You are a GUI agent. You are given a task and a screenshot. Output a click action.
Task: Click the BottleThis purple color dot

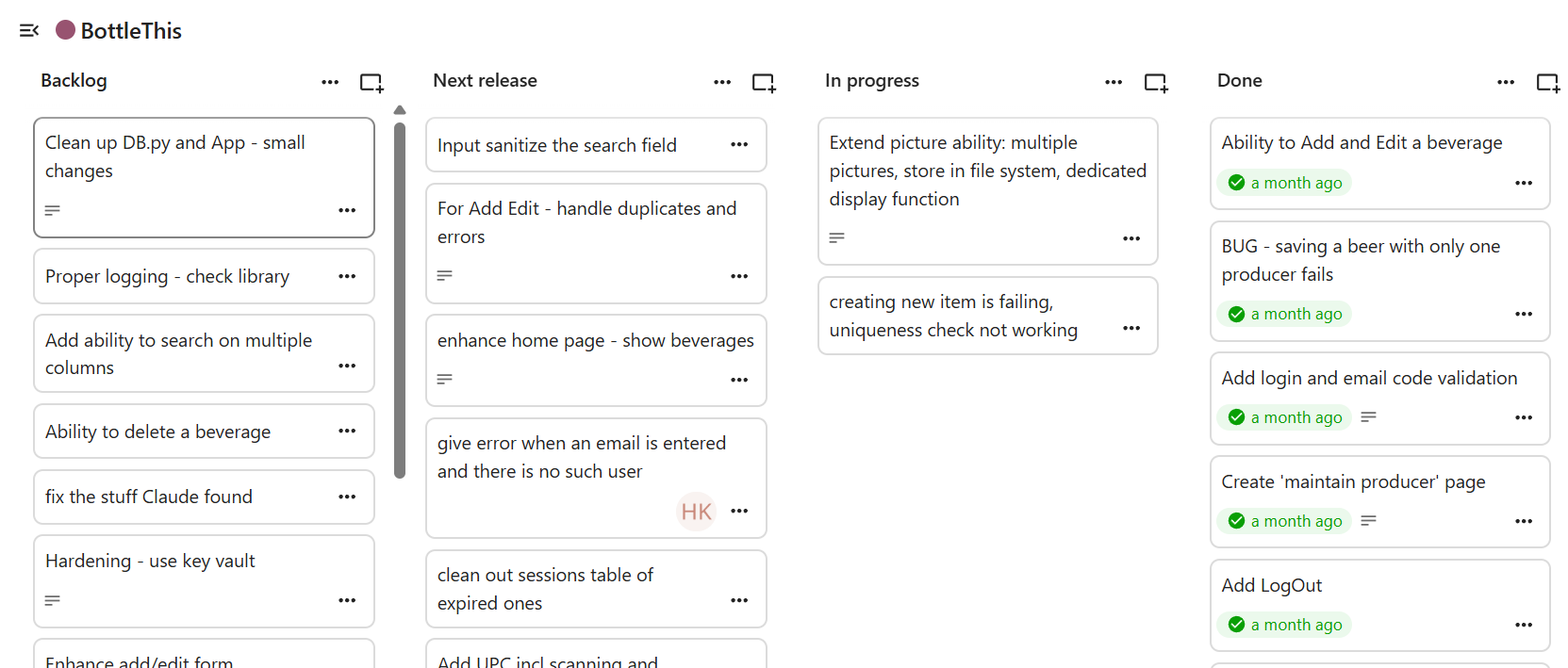point(65,30)
